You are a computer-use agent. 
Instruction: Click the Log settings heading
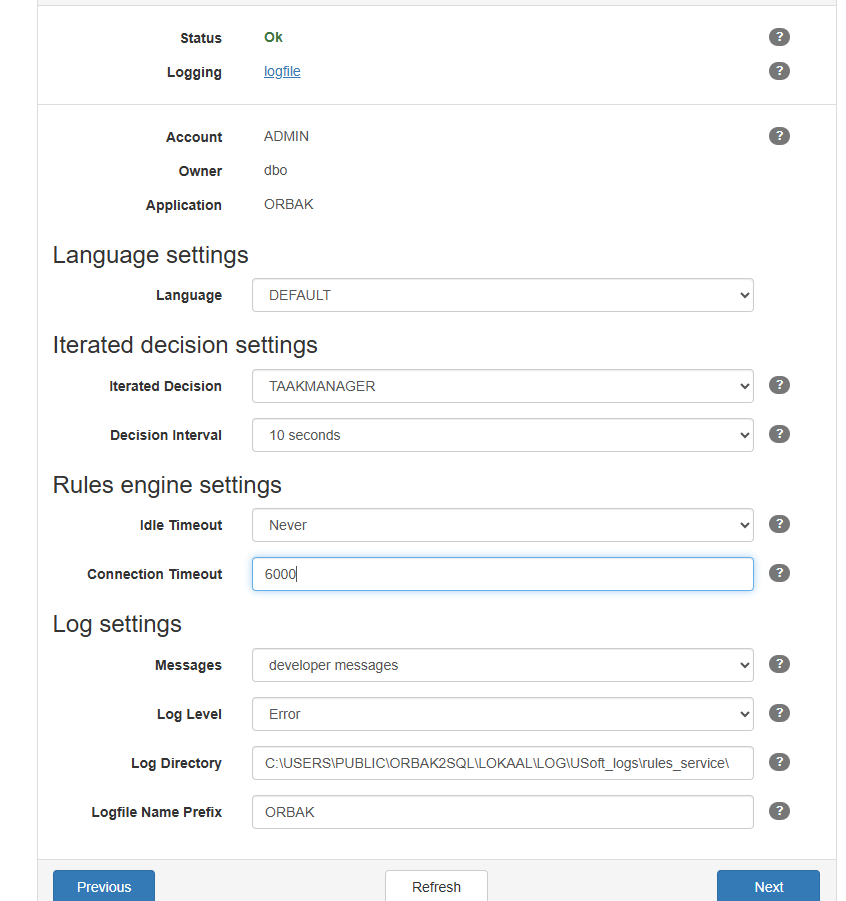117,624
